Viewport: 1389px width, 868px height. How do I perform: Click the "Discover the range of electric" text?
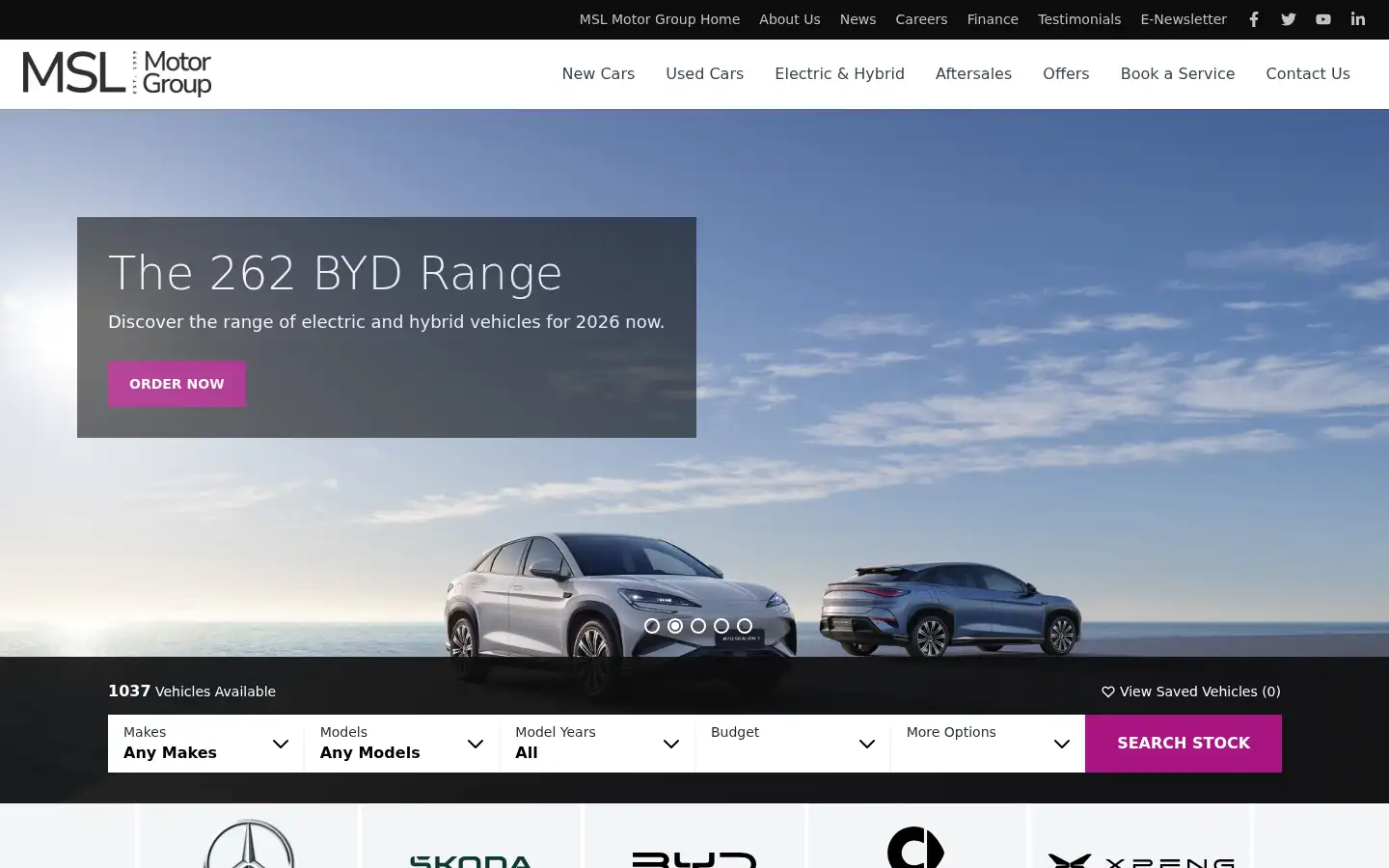coord(386,322)
